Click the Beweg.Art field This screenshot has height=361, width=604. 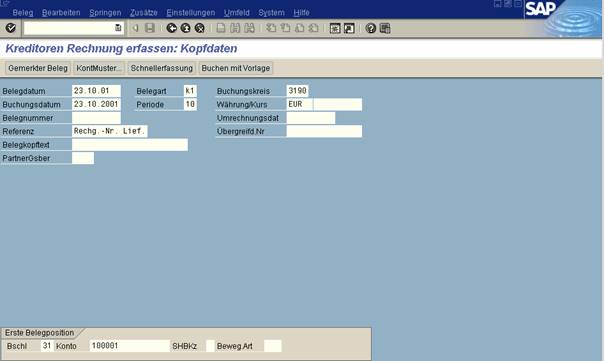click(273, 346)
